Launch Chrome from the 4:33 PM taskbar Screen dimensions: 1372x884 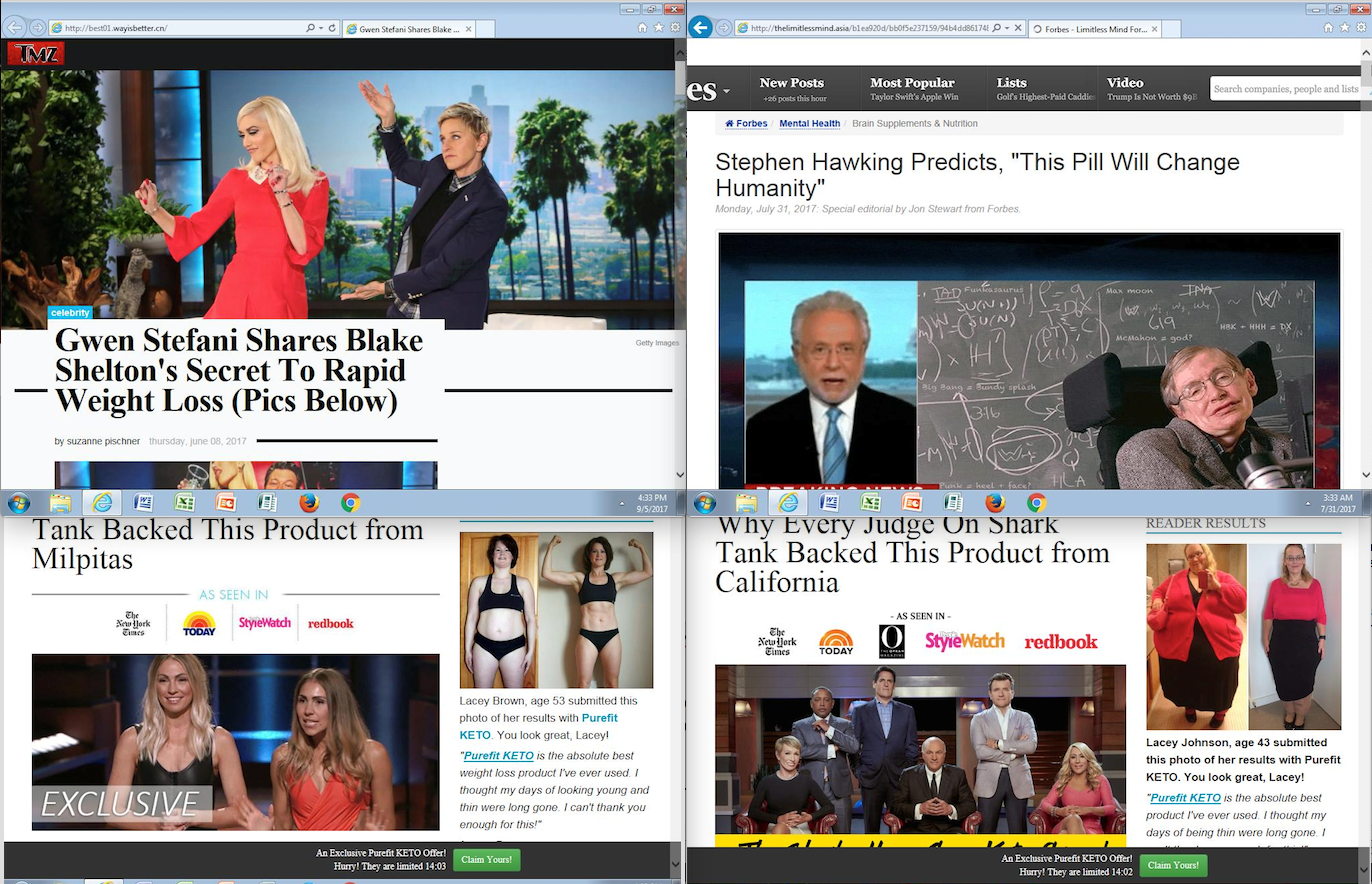[350, 503]
